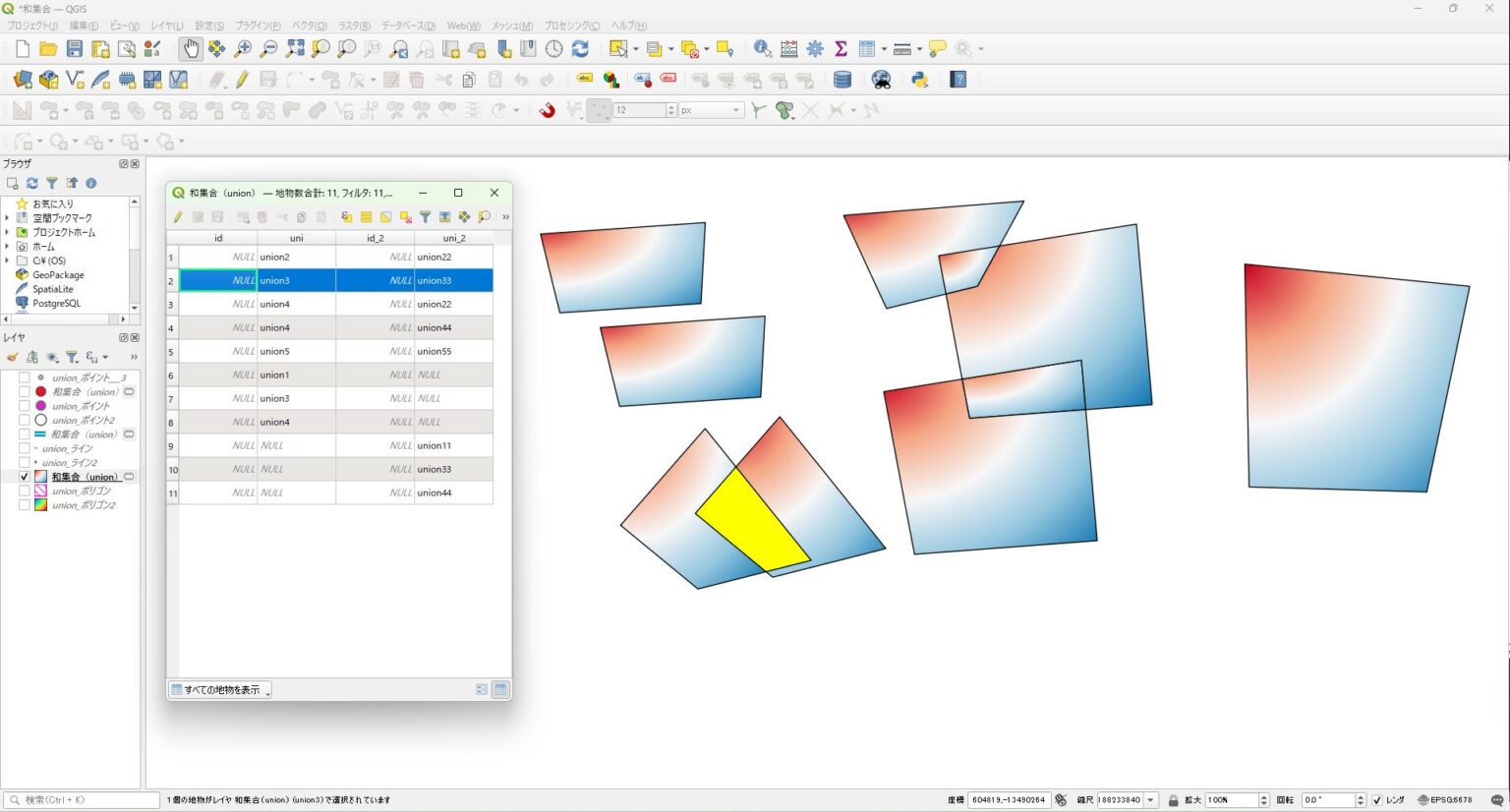Enable the union_ポリゴン2 layer checkbox
The width and height of the screenshot is (1510, 812).
tap(25, 505)
